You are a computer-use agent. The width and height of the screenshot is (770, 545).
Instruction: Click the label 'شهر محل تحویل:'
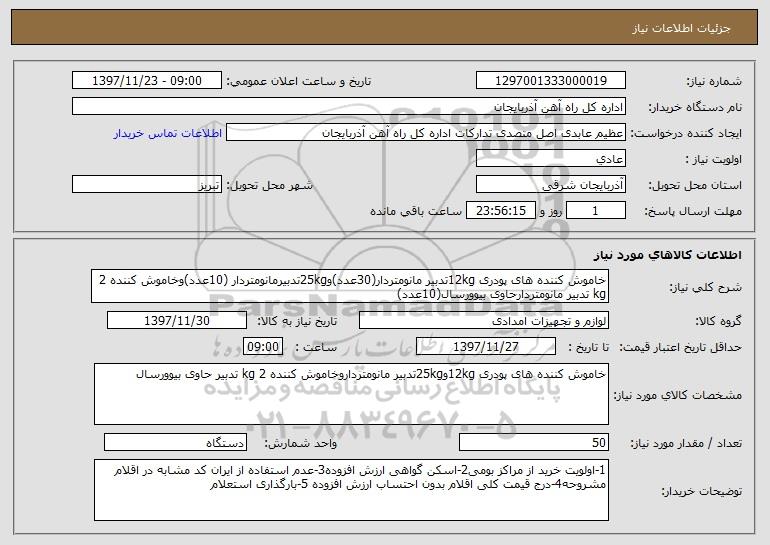269,185
